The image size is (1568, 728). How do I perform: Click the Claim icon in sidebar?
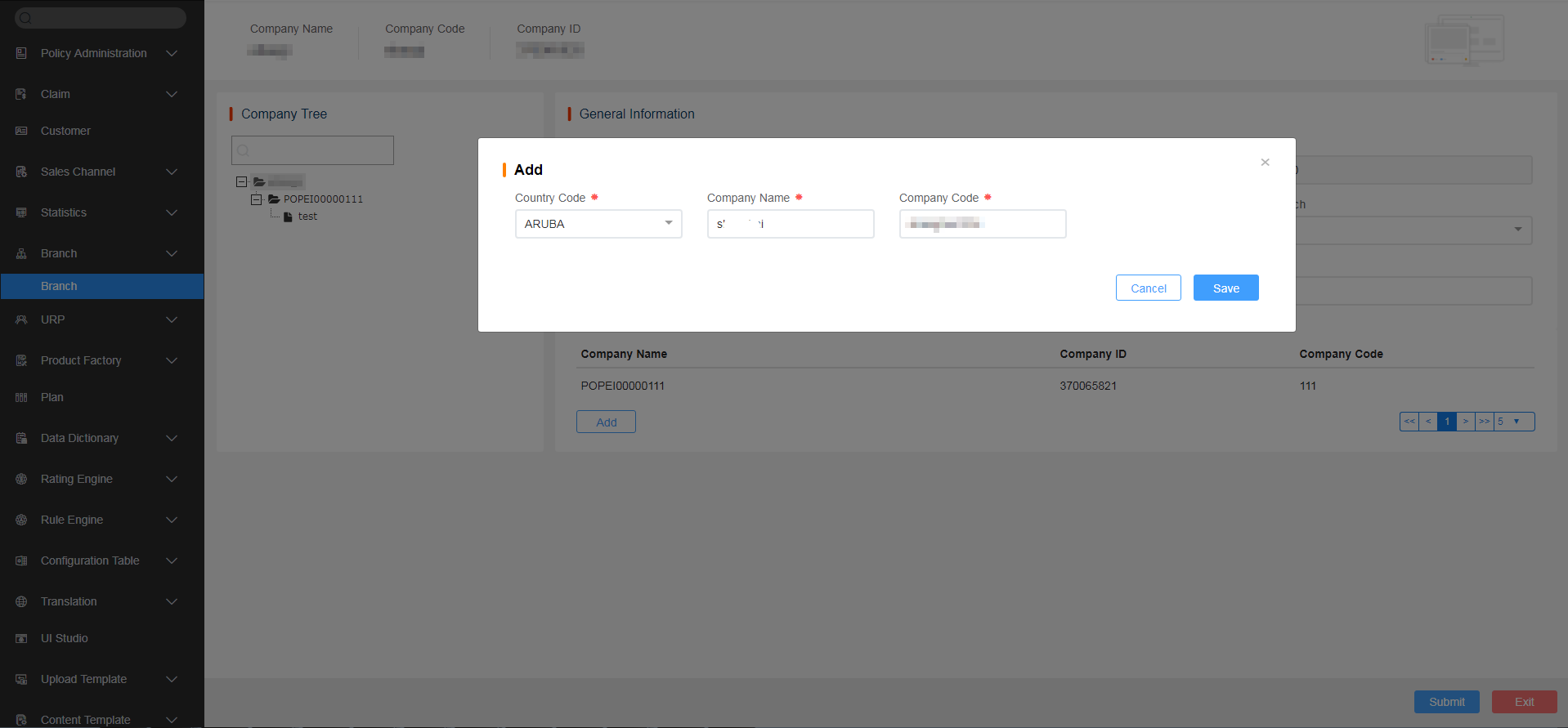[x=21, y=94]
